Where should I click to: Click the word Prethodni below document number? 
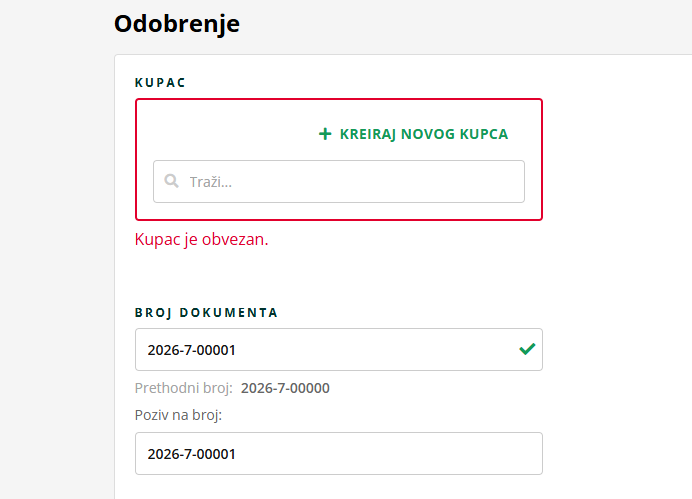165,388
